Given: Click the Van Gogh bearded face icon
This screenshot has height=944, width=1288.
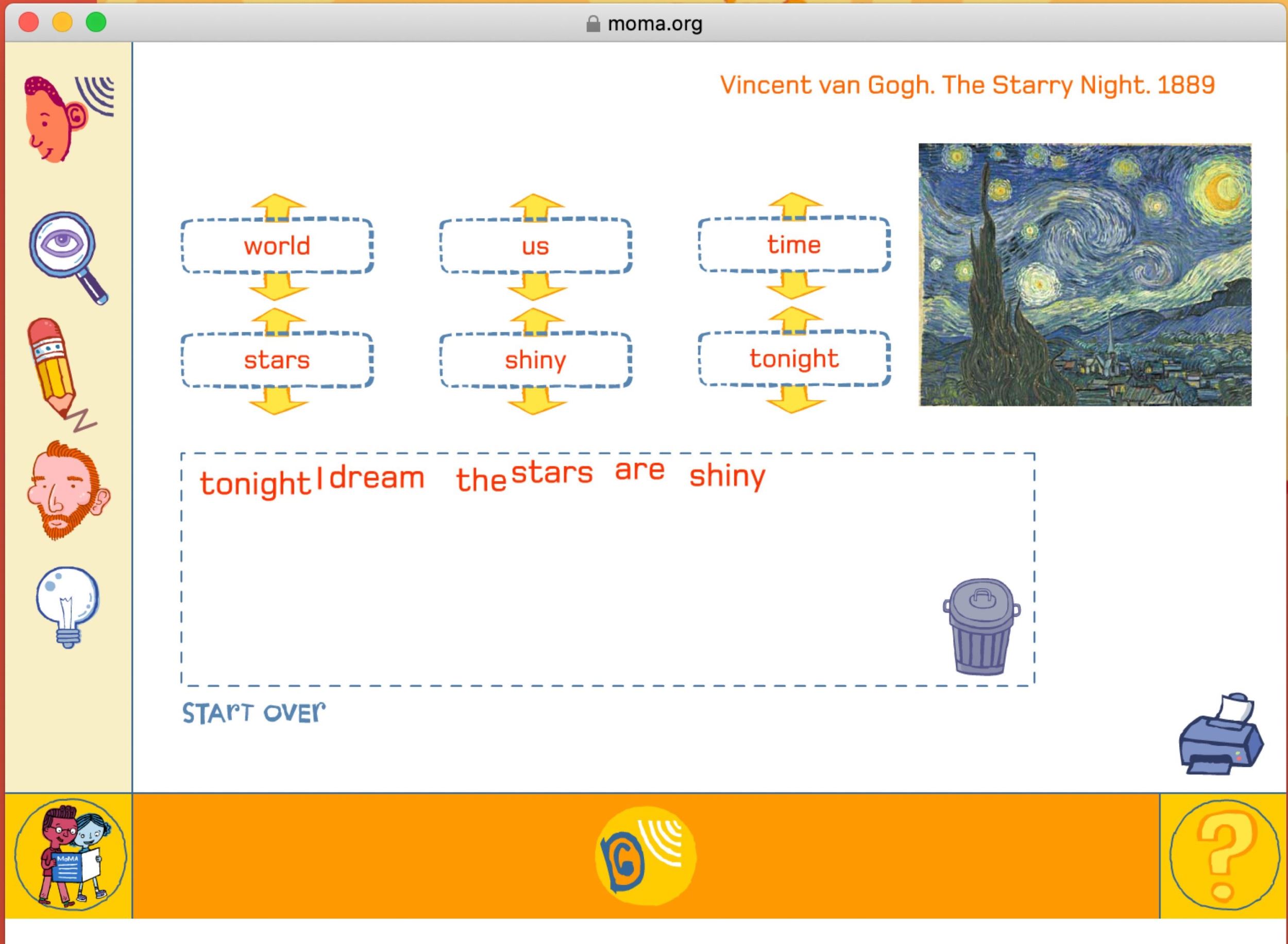Looking at the screenshot, I should click(67, 490).
